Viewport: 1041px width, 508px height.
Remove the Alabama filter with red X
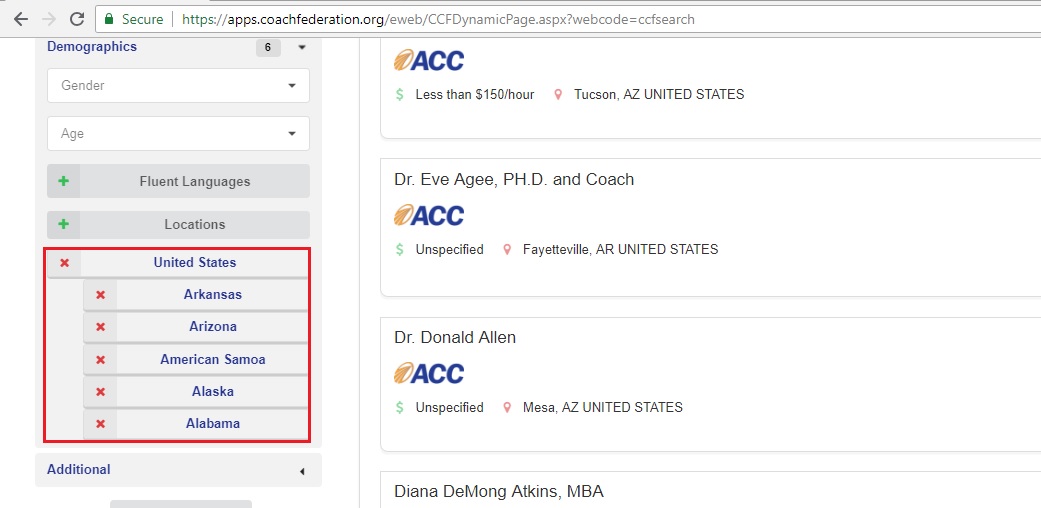pos(100,424)
